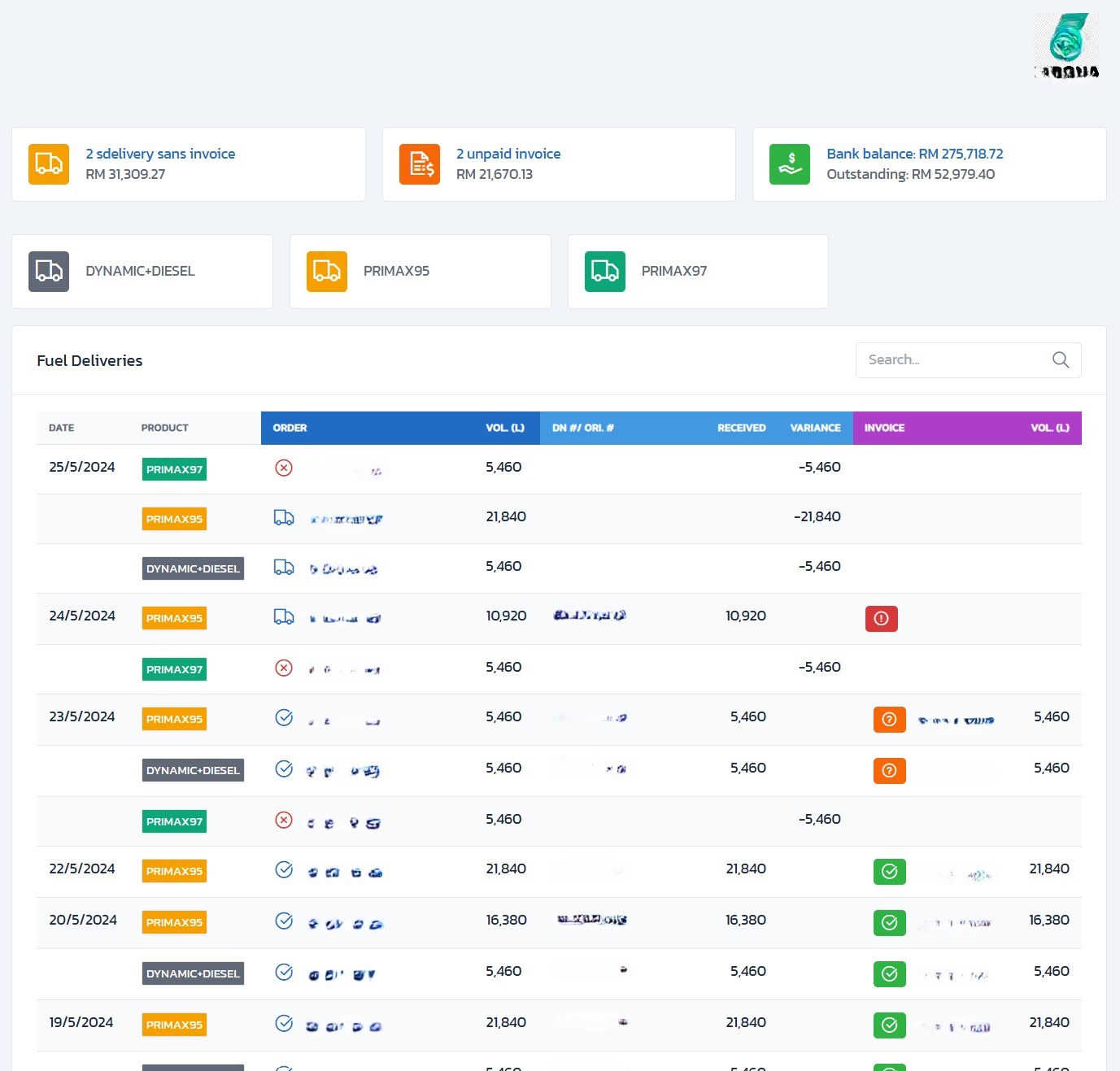Image resolution: width=1120 pixels, height=1071 pixels.
Task: Click the grey DYNAMIC+DIESEL truck icon
Action: [49, 272]
